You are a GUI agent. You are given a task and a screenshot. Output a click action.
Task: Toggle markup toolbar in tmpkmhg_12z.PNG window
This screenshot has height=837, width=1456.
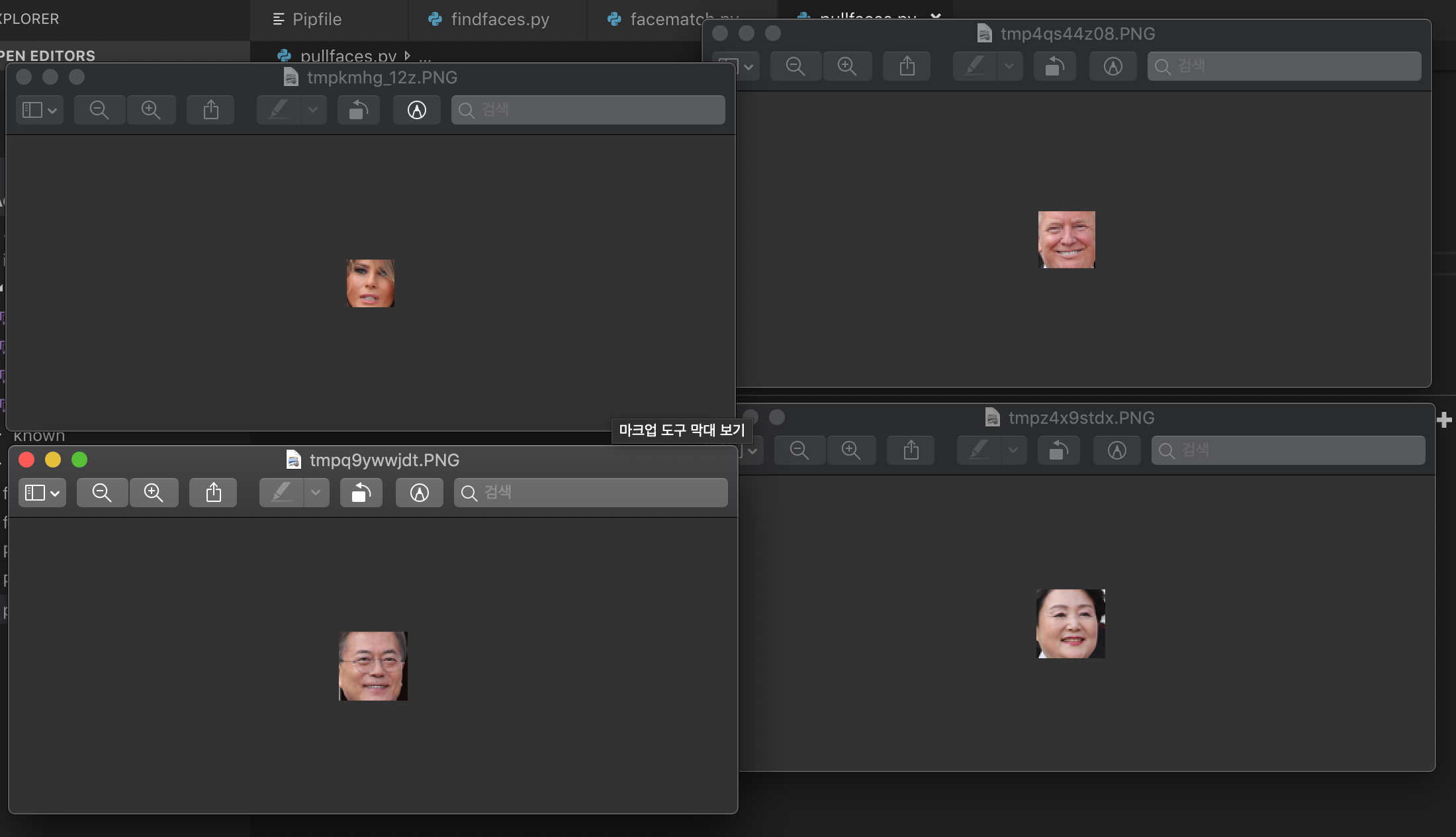(416, 110)
